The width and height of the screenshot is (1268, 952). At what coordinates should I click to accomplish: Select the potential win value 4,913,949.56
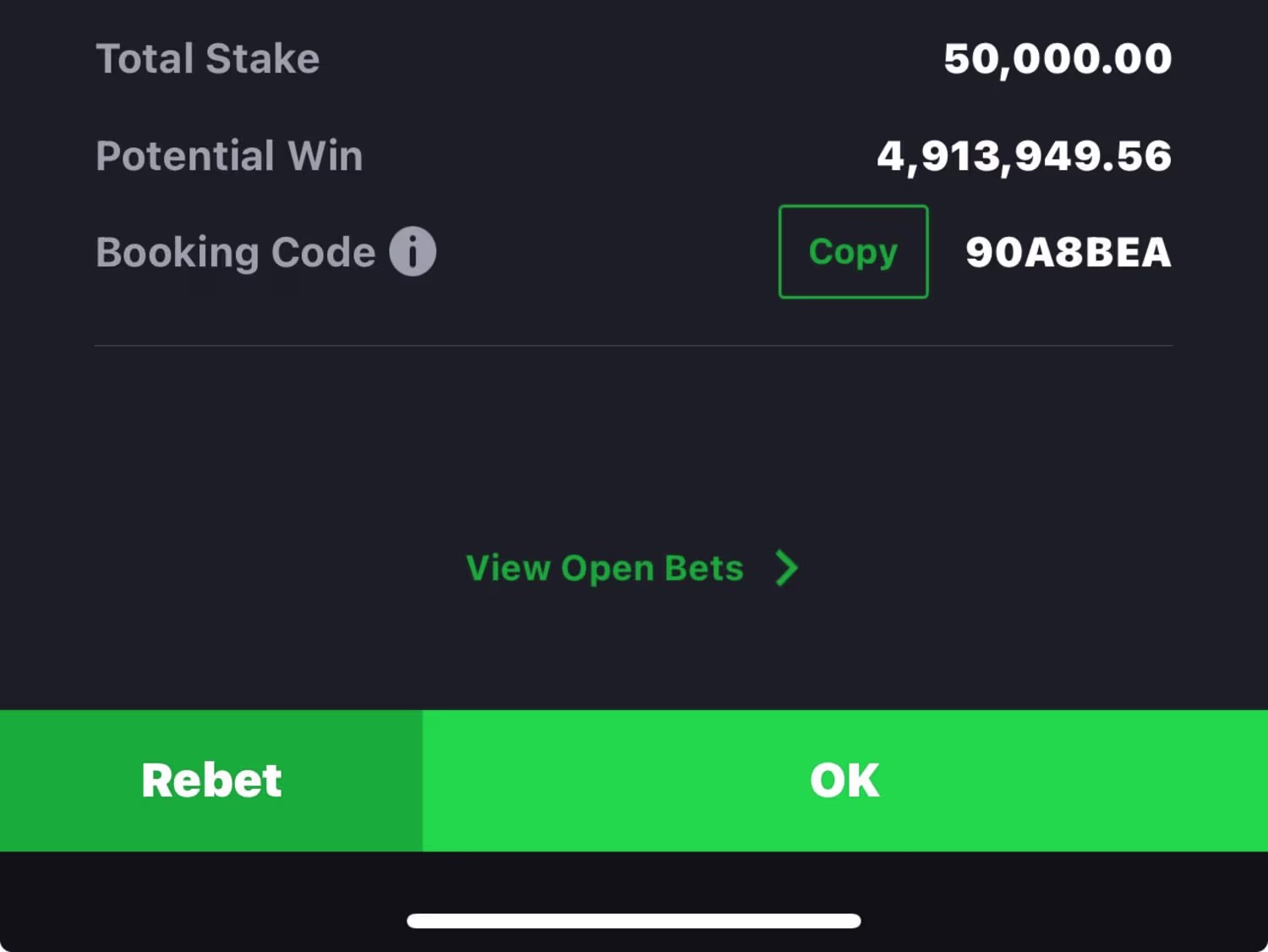click(1025, 156)
